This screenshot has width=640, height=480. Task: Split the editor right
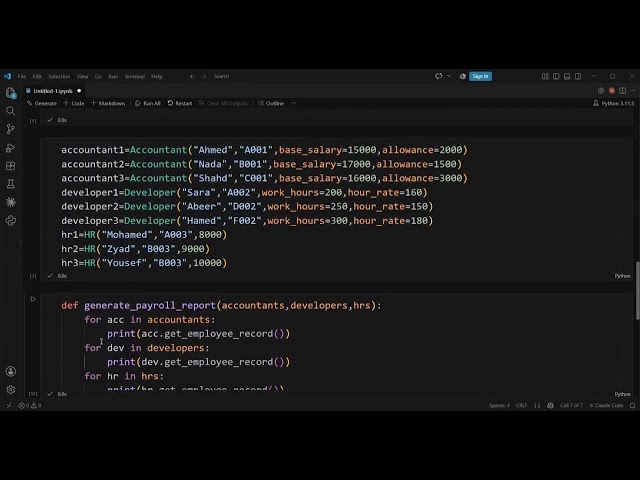[622, 91]
